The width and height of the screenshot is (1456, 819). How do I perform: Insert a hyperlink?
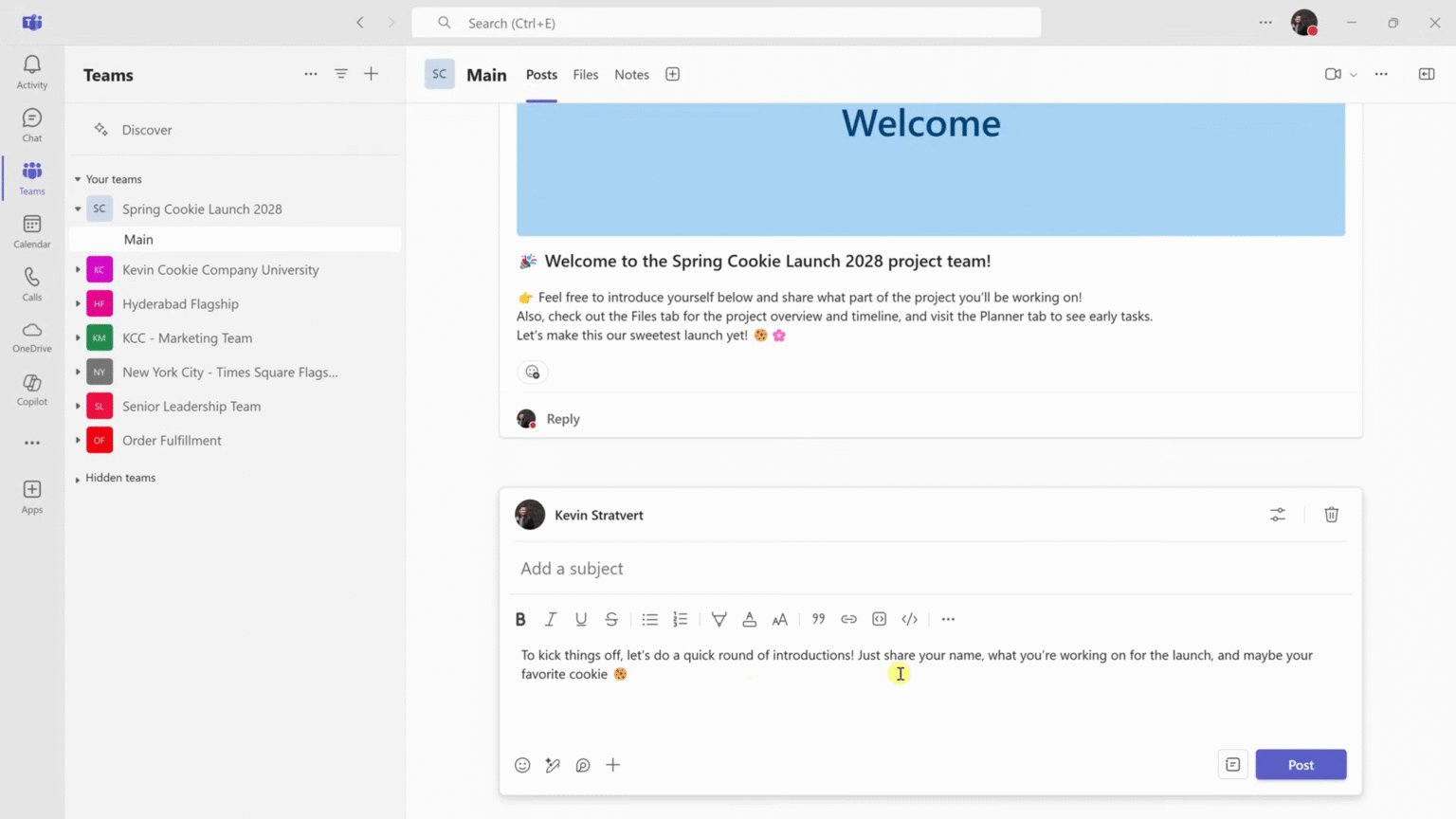click(x=849, y=619)
